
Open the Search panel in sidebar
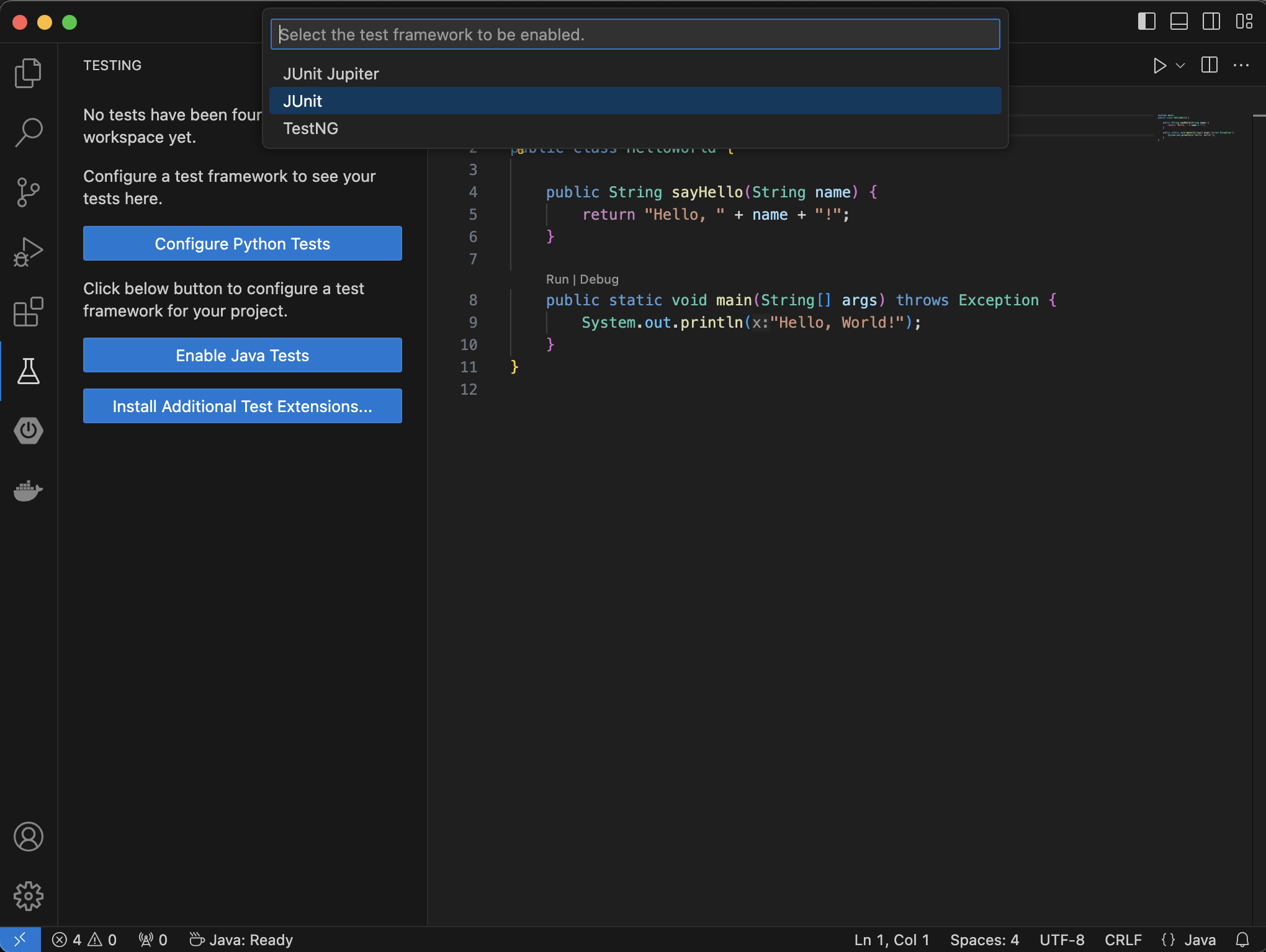28,131
